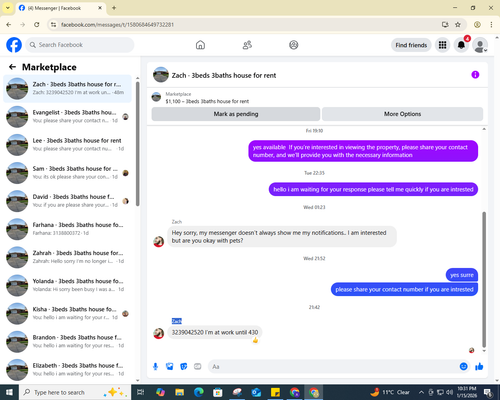Open David conversation in the list
Screen dimensions: 500x400
pos(68,201)
